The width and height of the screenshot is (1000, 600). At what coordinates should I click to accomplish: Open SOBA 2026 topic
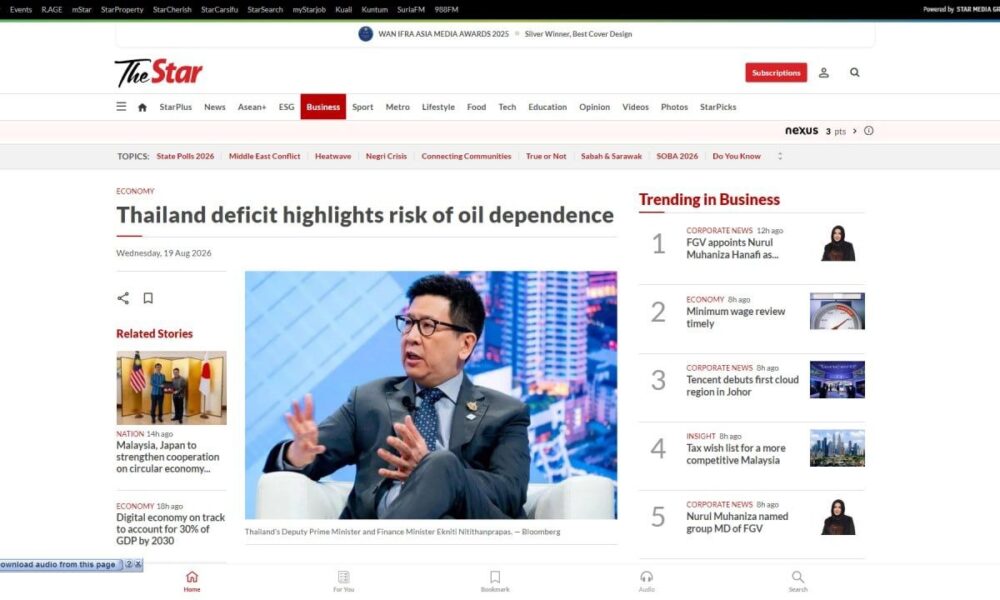[677, 156]
